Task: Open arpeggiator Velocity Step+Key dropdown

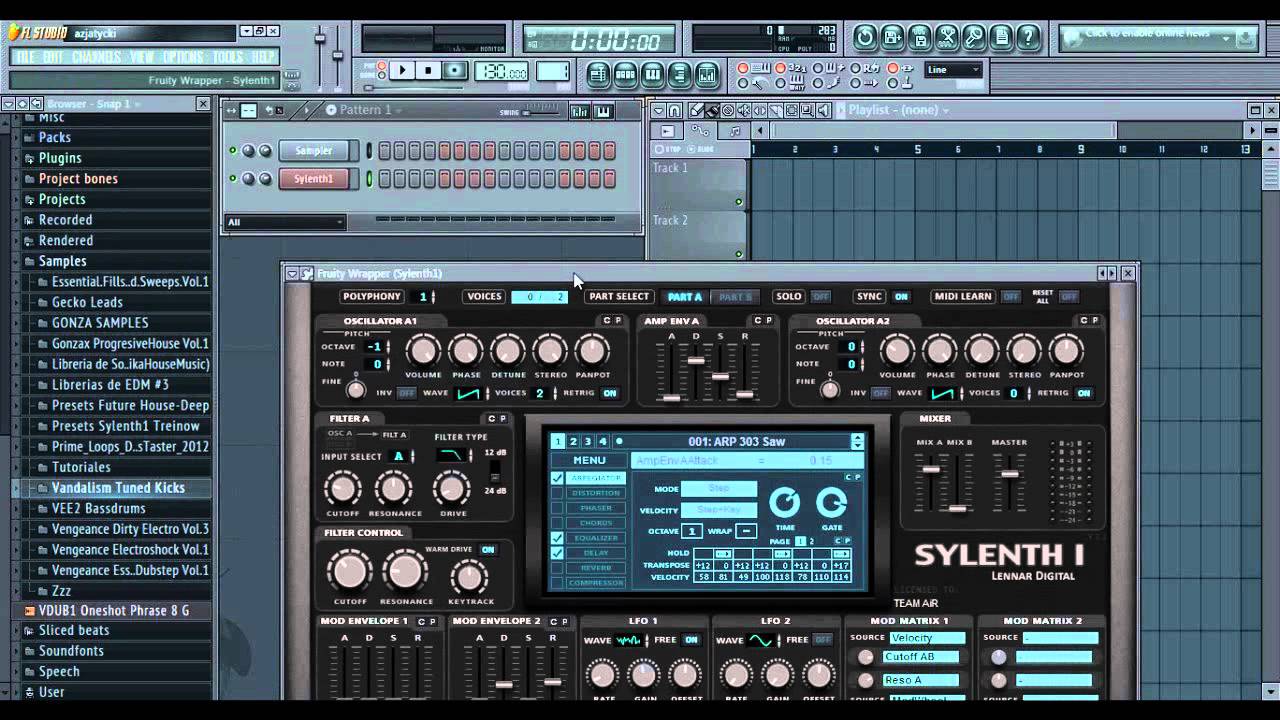Action: pos(719,510)
